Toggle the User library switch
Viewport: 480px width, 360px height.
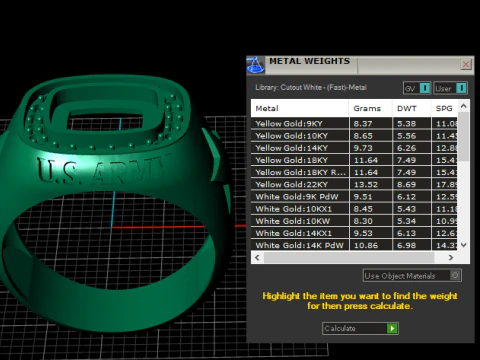pos(450,88)
